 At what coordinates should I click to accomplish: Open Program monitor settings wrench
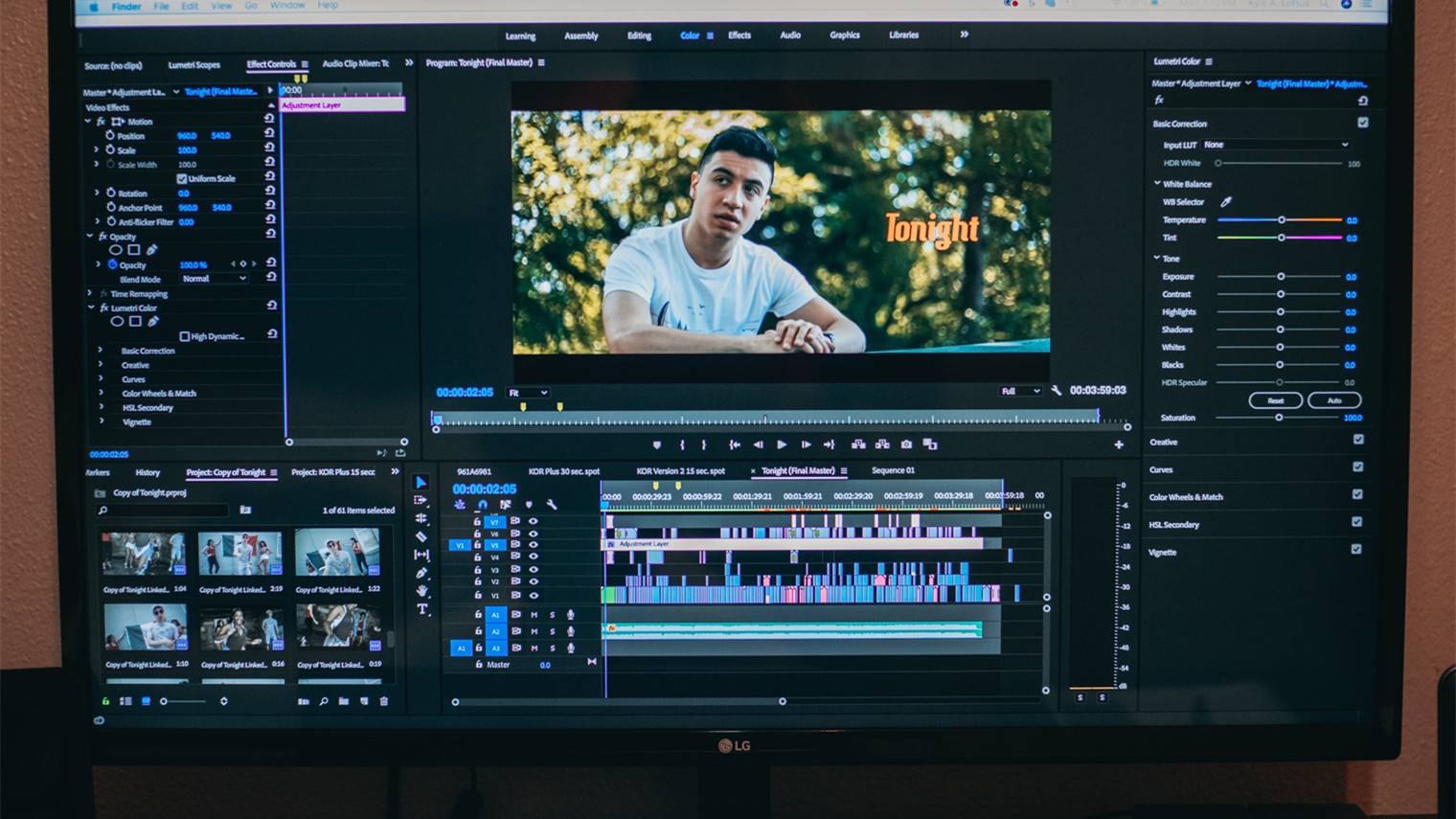click(x=1057, y=391)
